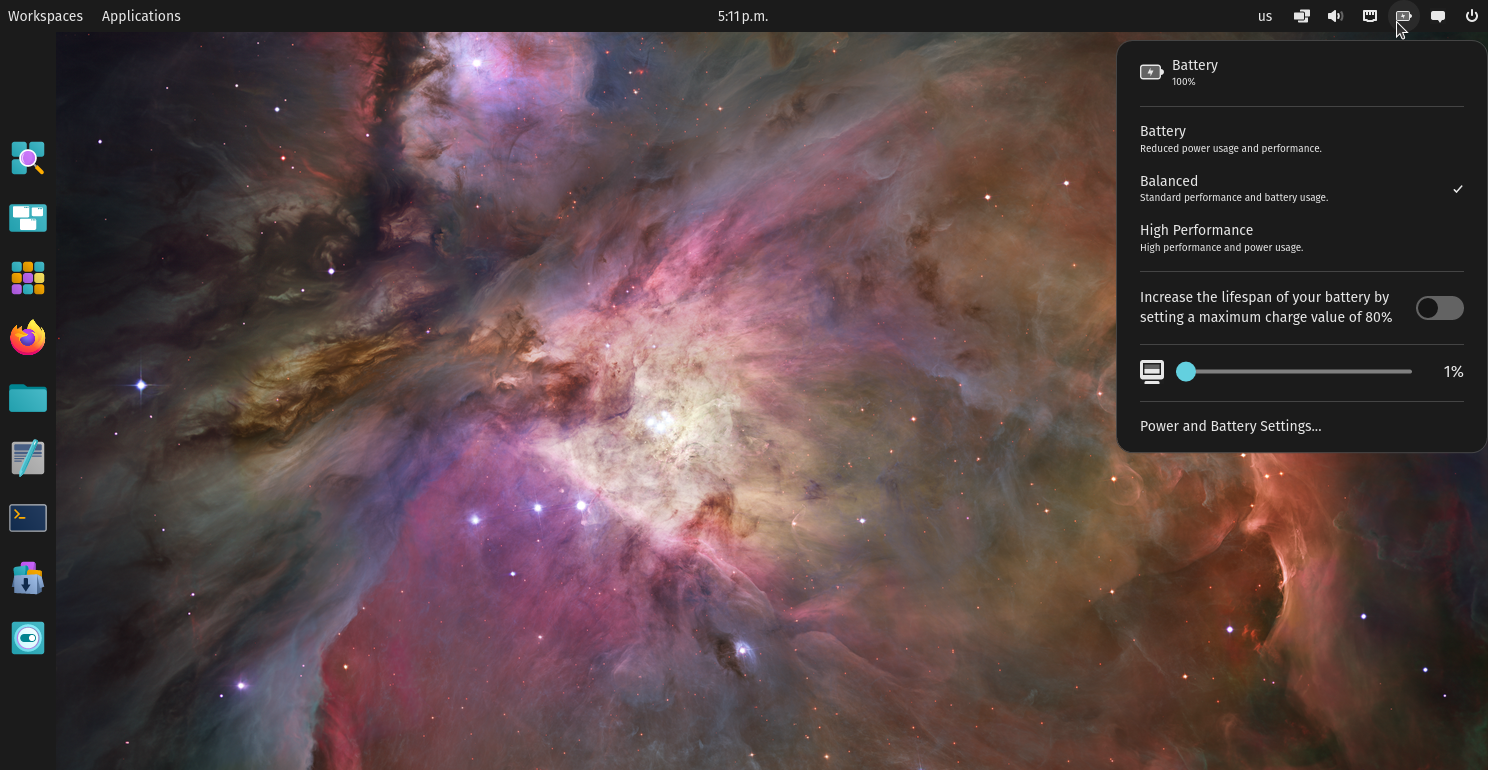Open the Files folder icon
This screenshot has width=1488, height=770.
pyautogui.click(x=28, y=398)
